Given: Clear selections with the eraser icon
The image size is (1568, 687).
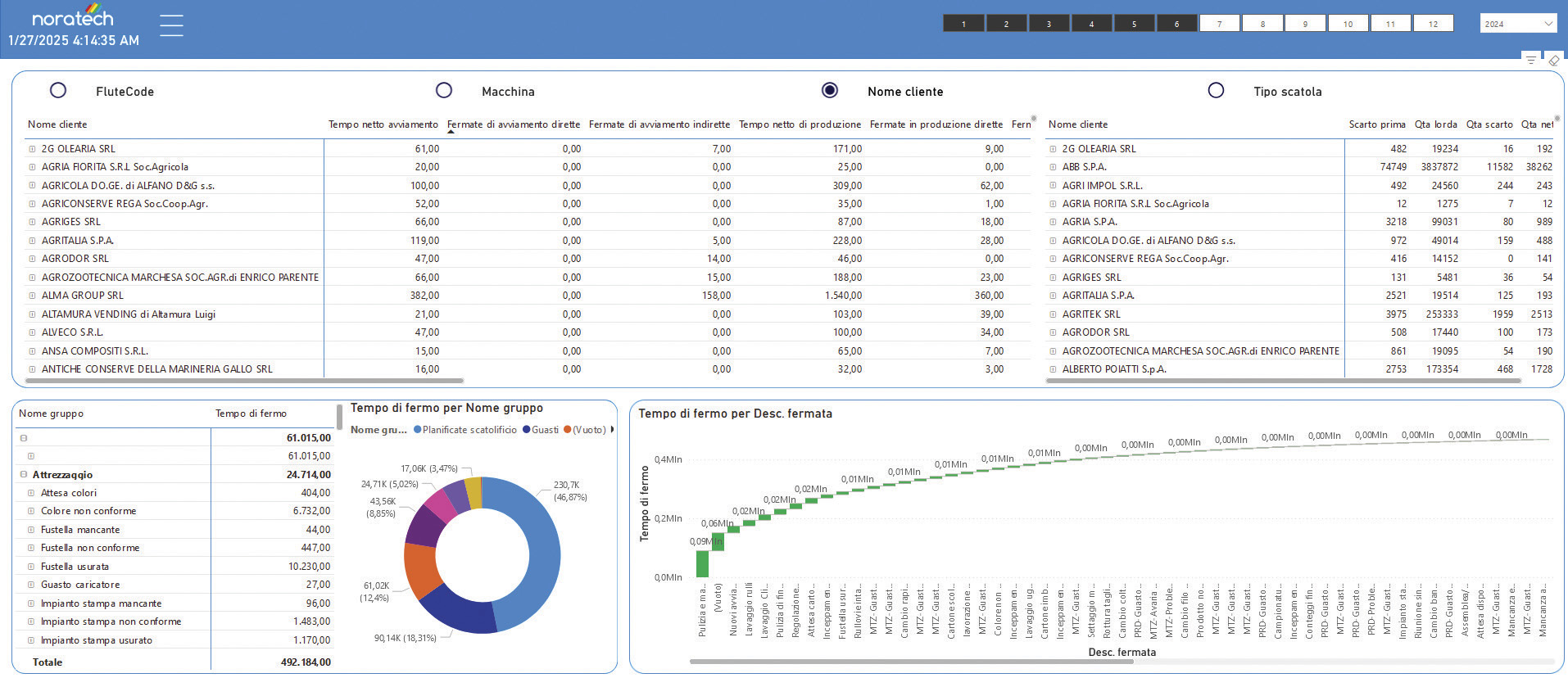Looking at the screenshot, I should (x=1553, y=60).
